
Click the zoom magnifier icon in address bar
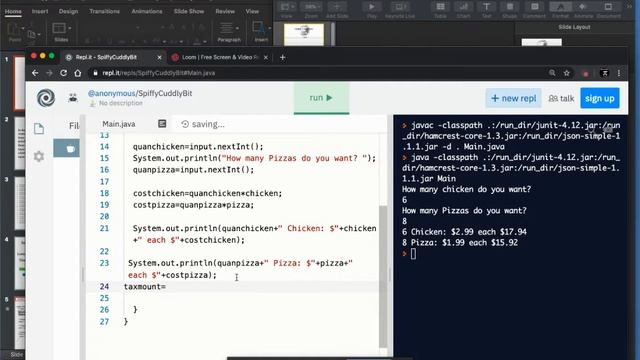coord(552,73)
